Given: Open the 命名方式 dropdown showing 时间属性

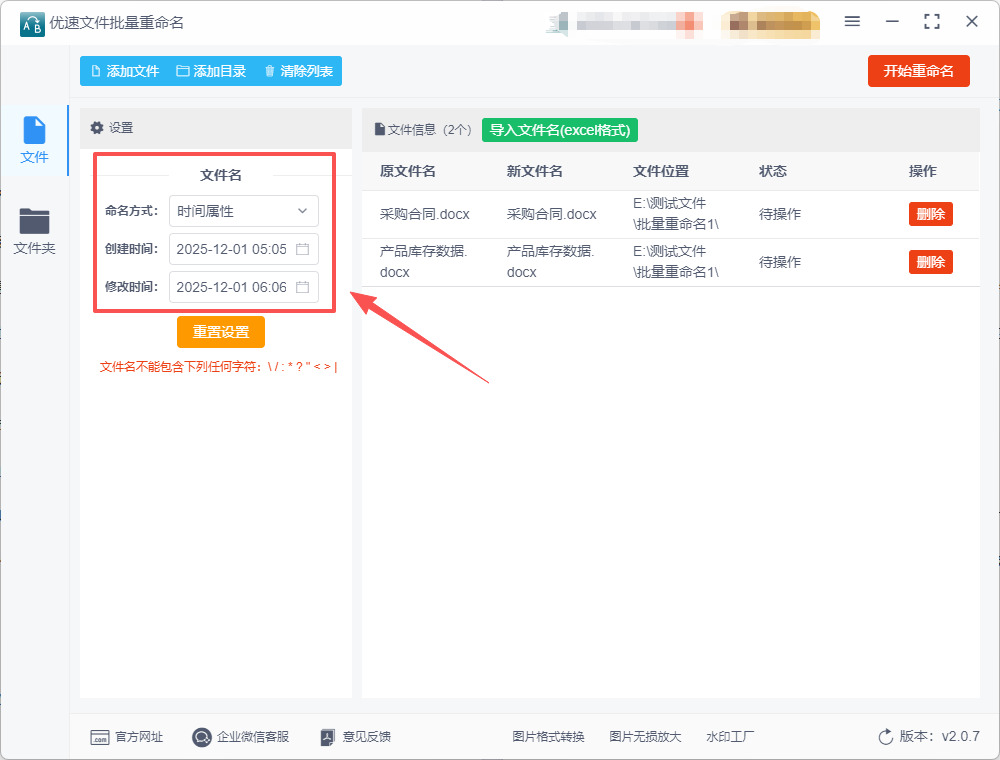Looking at the screenshot, I should (x=244, y=211).
